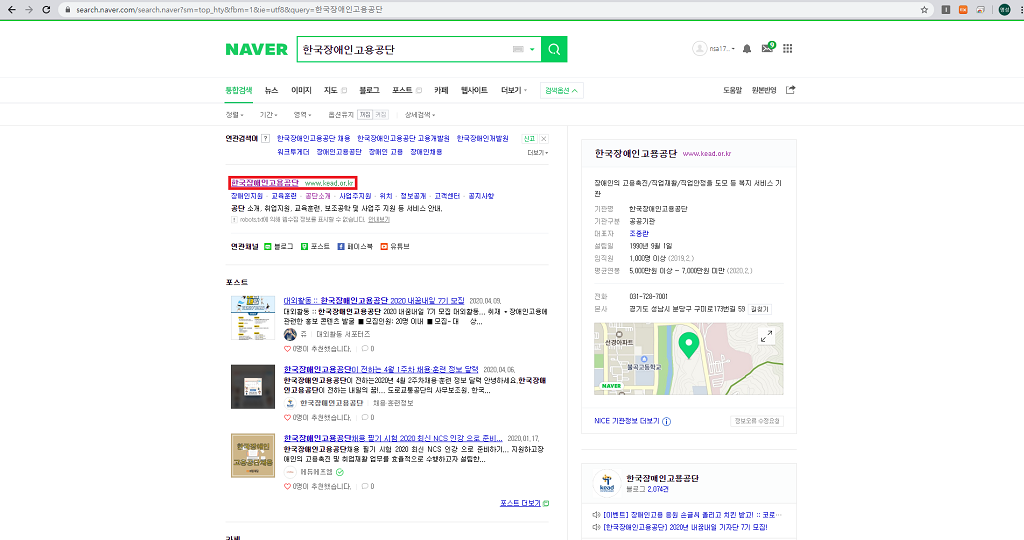Switch to the 웹사이트 tab
This screenshot has width=1024, height=540.
(x=474, y=91)
